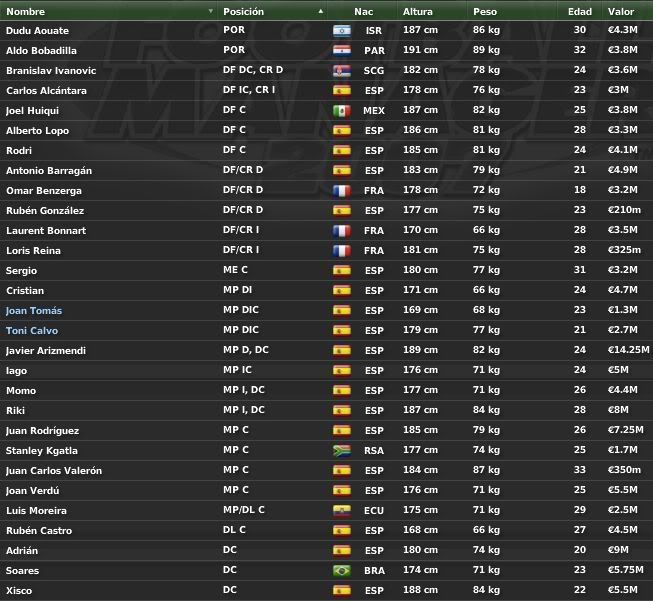Select the Luis Moreira player name
653x601 pixels.
pos(36,511)
